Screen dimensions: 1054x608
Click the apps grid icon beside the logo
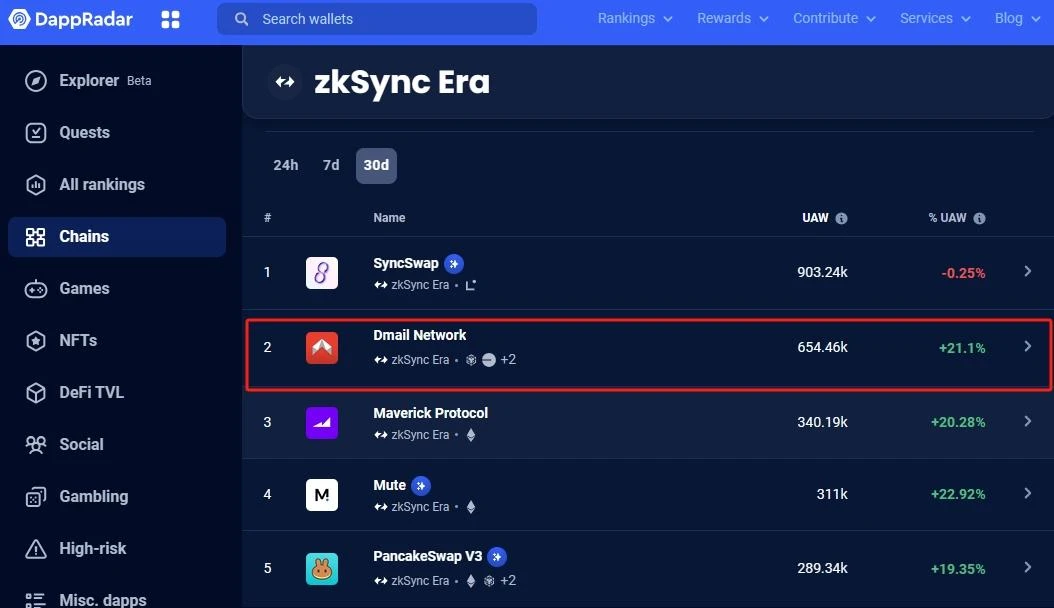point(170,18)
